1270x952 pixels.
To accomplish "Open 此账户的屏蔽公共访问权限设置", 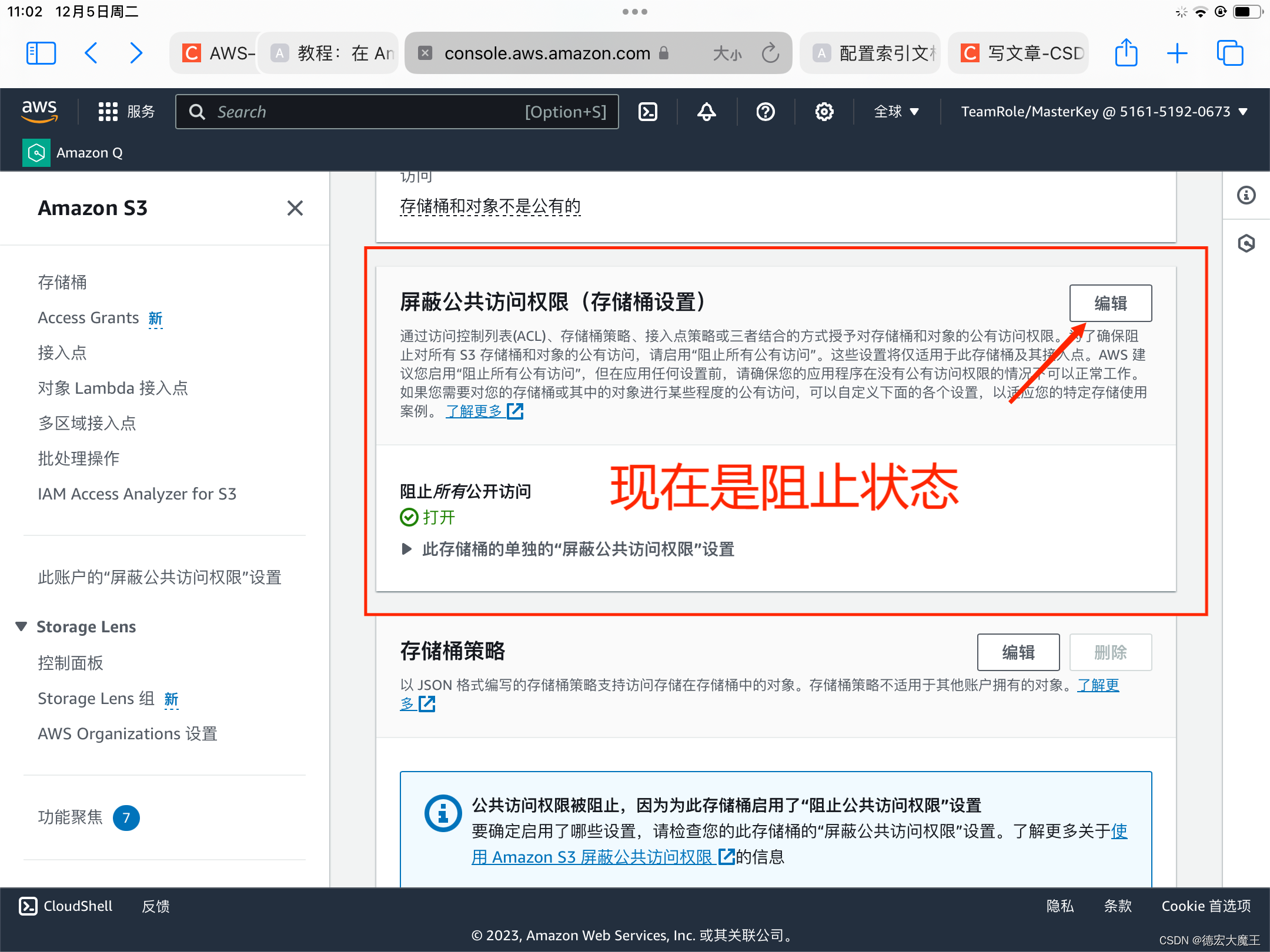I will point(159,578).
